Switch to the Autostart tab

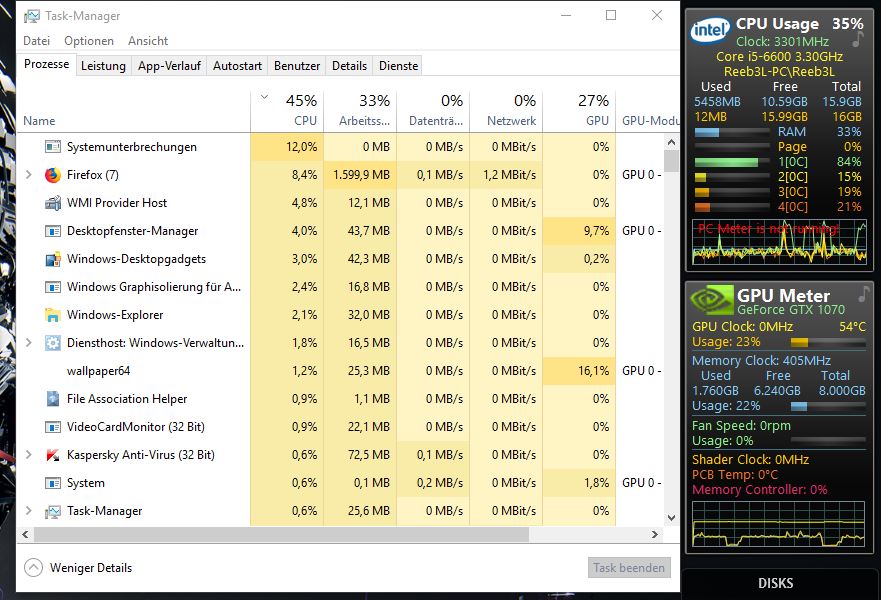(x=237, y=66)
